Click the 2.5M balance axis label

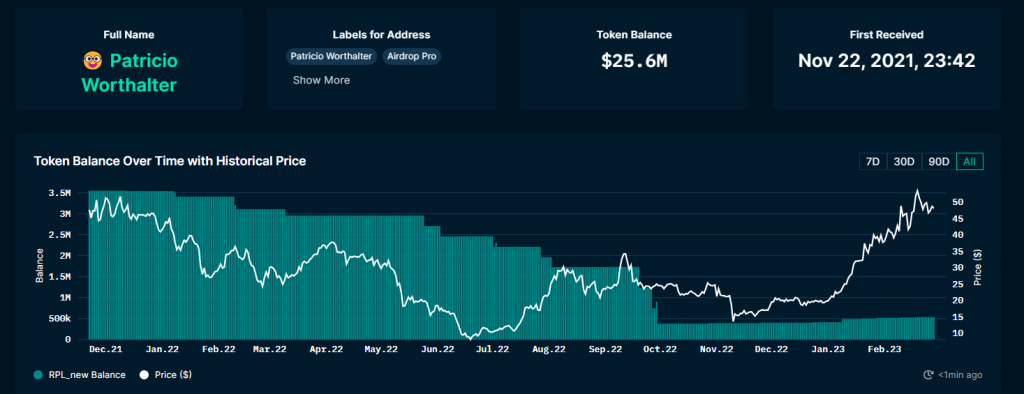click(59, 235)
